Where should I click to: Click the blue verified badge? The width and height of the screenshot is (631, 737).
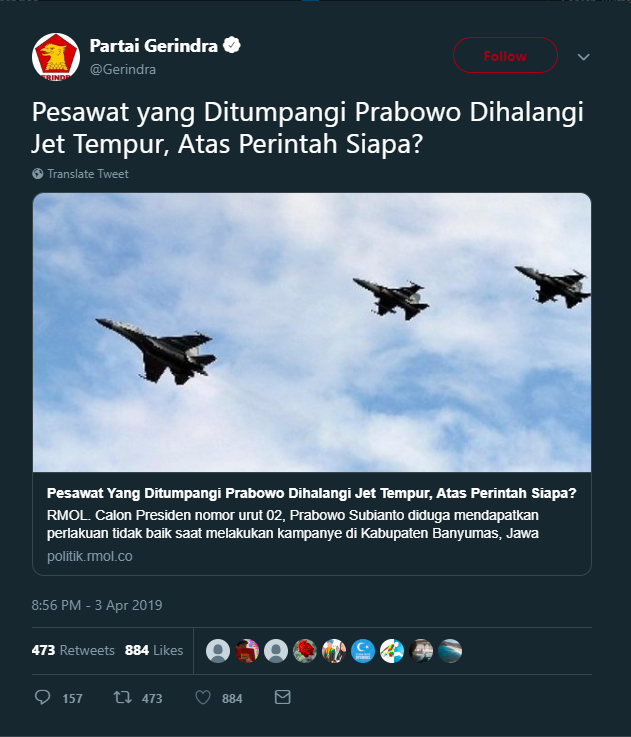click(x=231, y=46)
